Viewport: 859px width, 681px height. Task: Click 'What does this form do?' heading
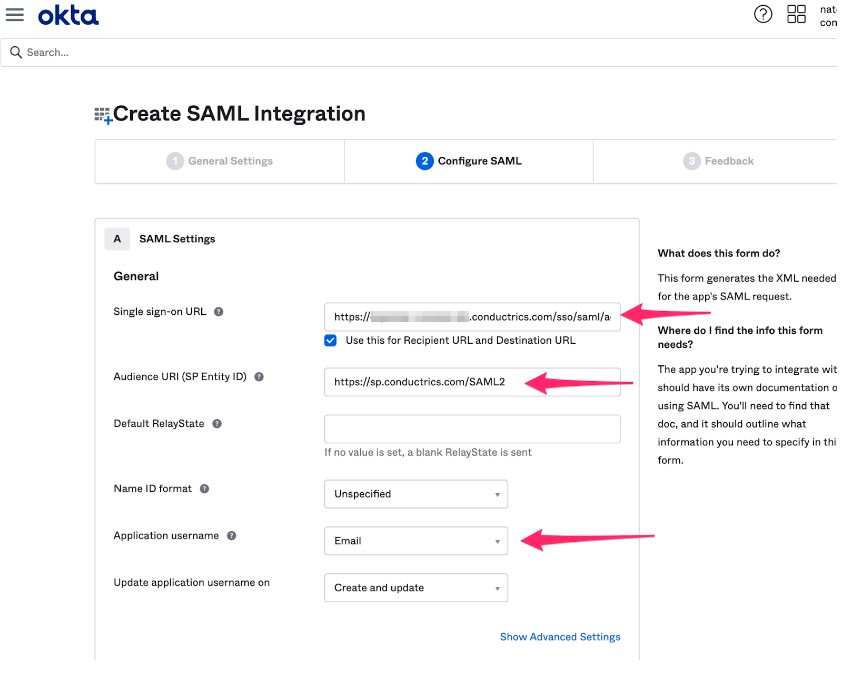pos(719,254)
